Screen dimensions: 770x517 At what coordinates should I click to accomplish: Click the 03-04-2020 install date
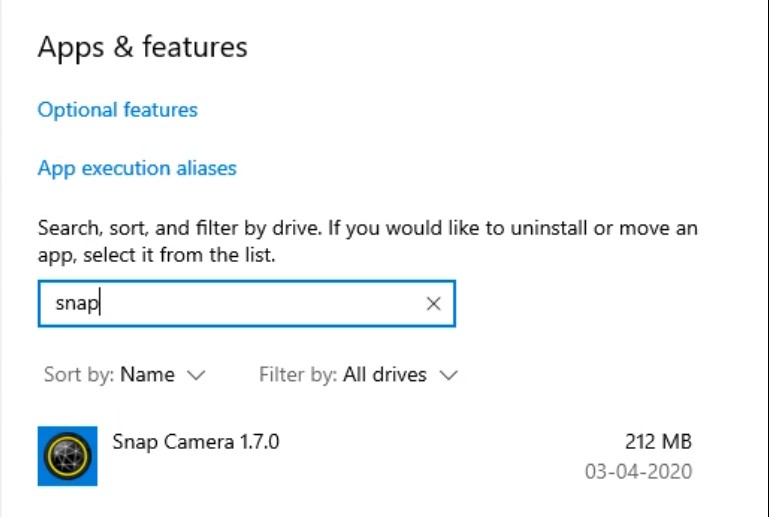[x=638, y=470]
